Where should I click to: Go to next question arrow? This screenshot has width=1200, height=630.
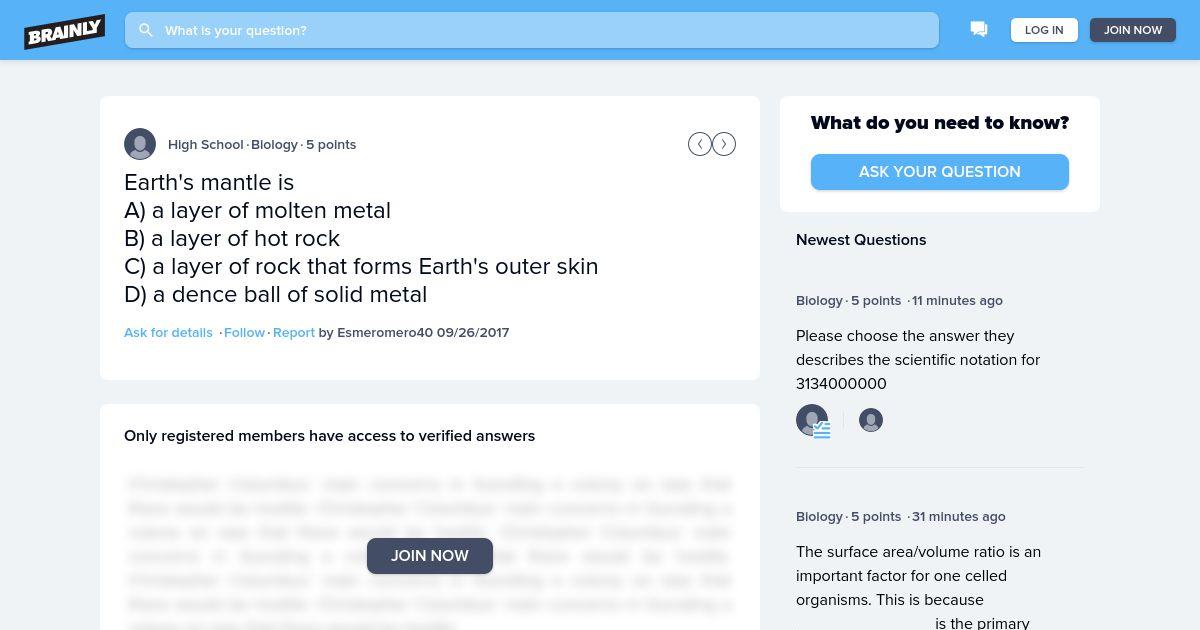pyautogui.click(x=724, y=144)
